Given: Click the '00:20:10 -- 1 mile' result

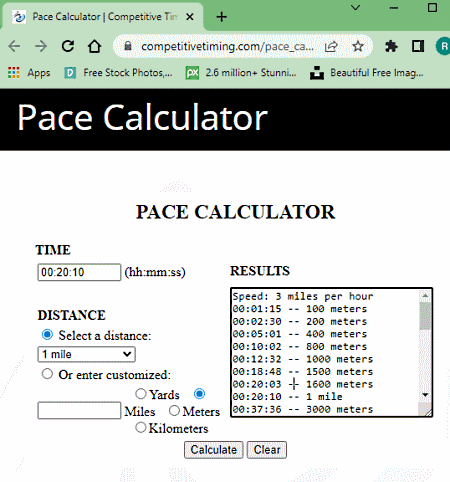Looking at the screenshot, I should click(x=287, y=397).
